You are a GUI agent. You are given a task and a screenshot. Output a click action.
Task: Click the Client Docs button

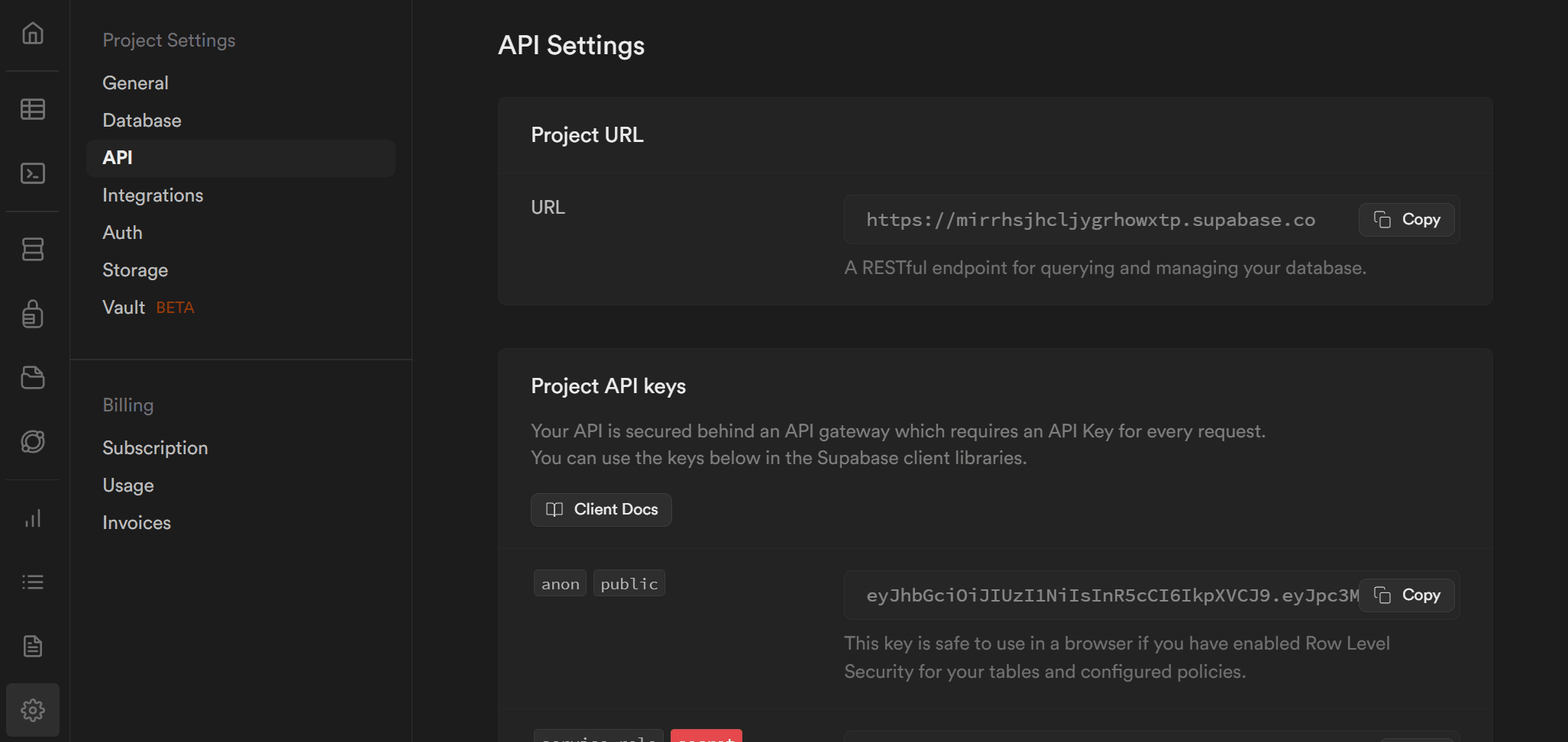[600, 509]
